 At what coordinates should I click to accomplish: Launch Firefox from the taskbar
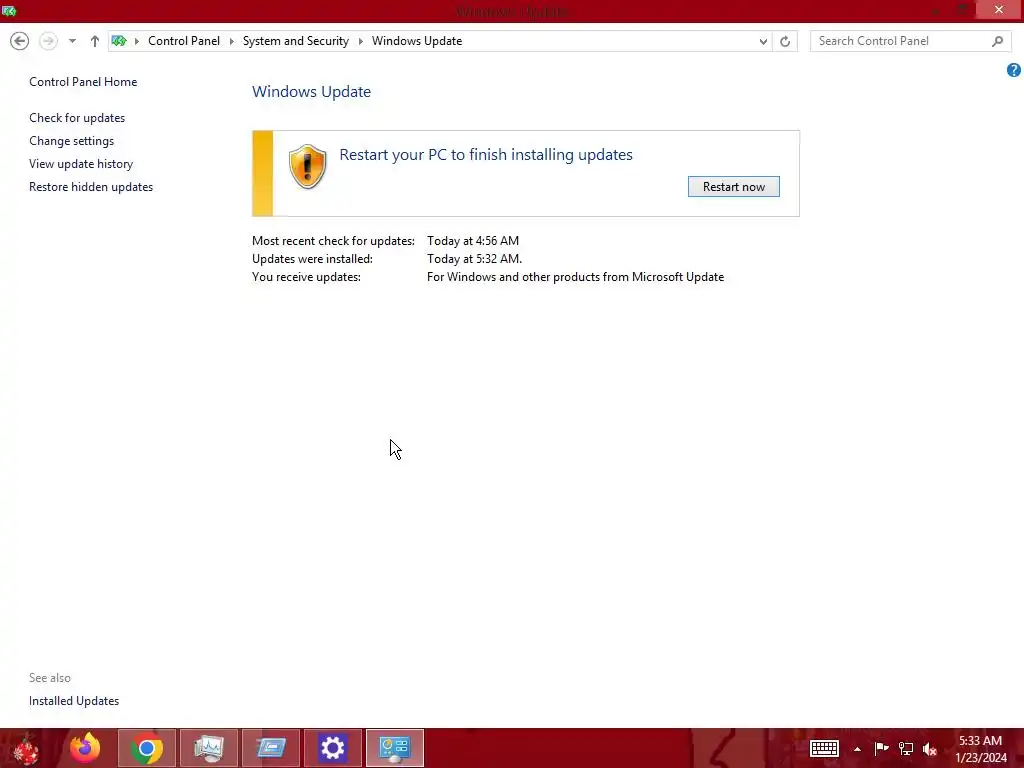click(x=85, y=748)
